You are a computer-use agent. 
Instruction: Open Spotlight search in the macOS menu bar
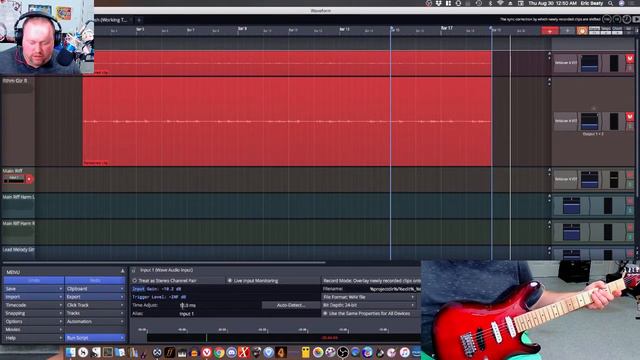pos(610,3)
